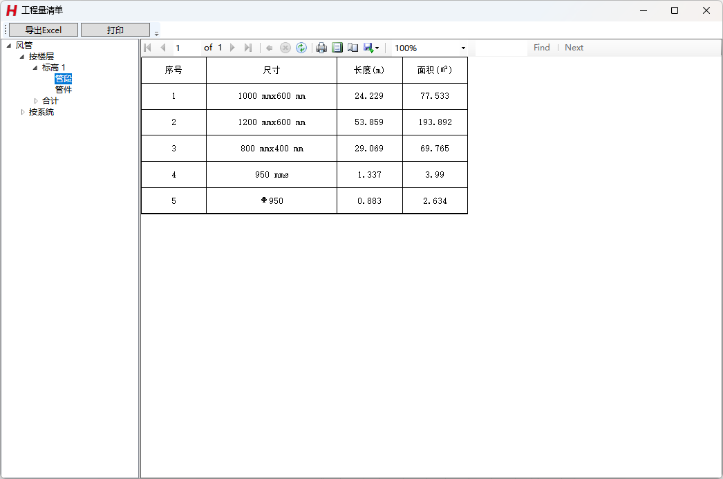This screenshot has width=723, height=479.
Task: Click the print report icon
Action: pos(321,48)
